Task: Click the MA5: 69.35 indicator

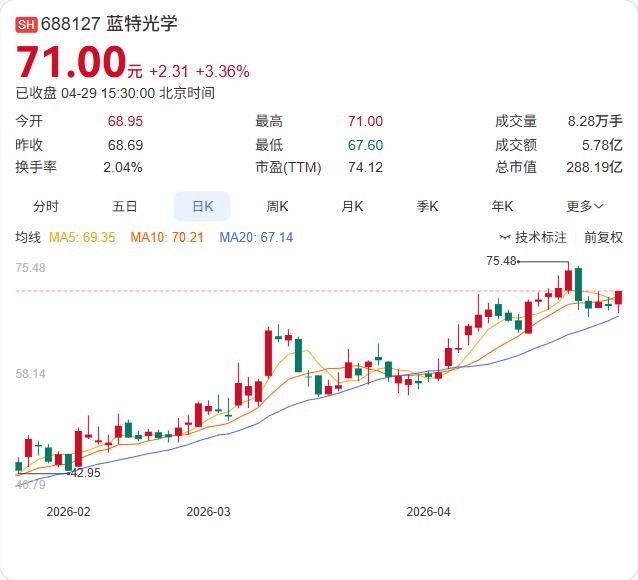Action: 82,237
